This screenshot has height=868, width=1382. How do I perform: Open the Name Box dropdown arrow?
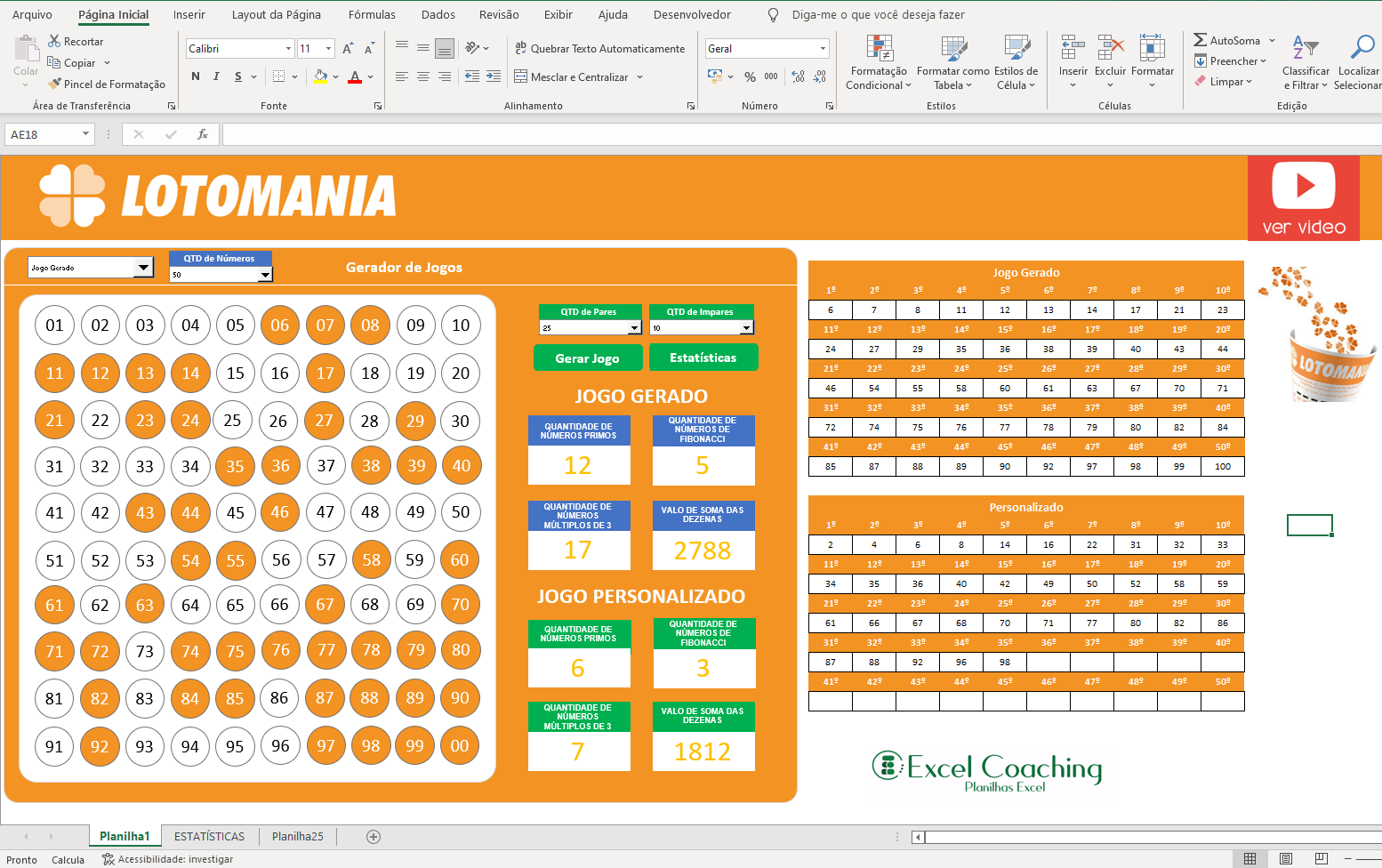click(x=85, y=134)
